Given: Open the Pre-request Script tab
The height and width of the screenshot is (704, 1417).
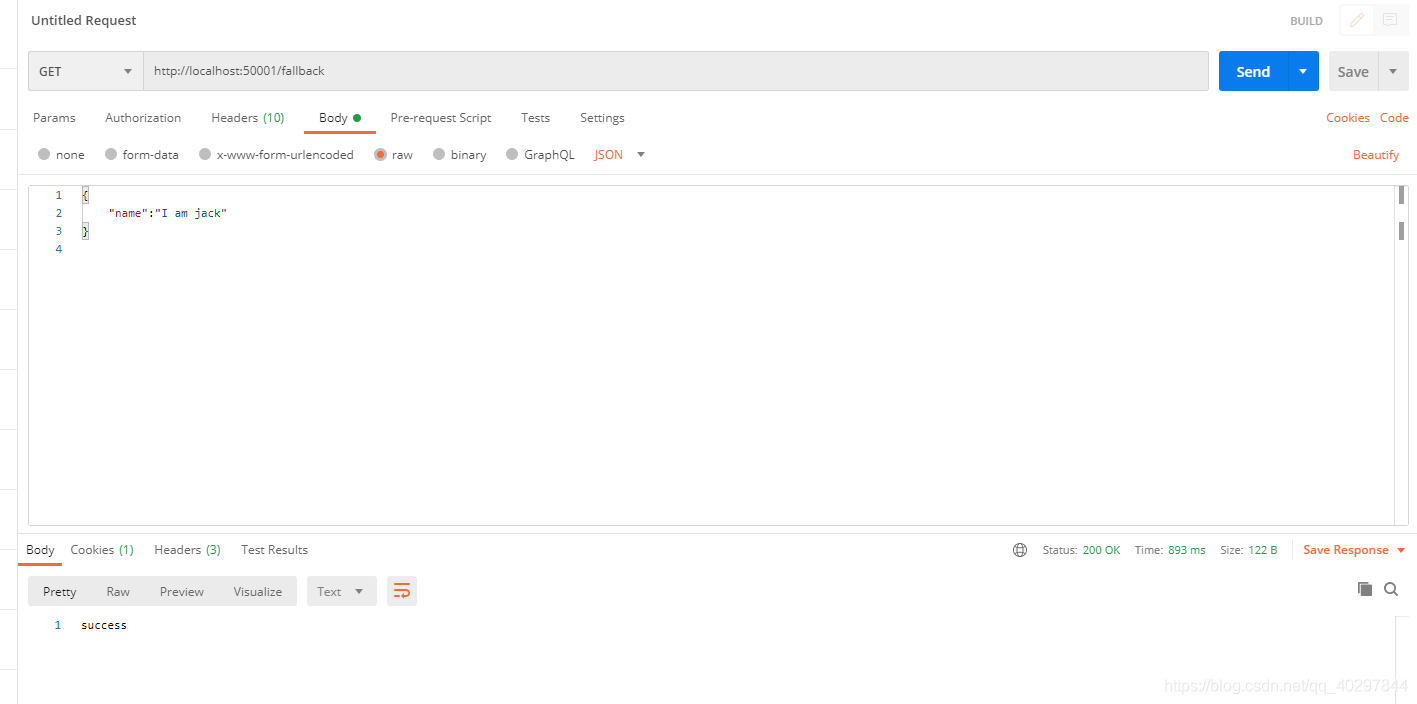Looking at the screenshot, I should (441, 117).
